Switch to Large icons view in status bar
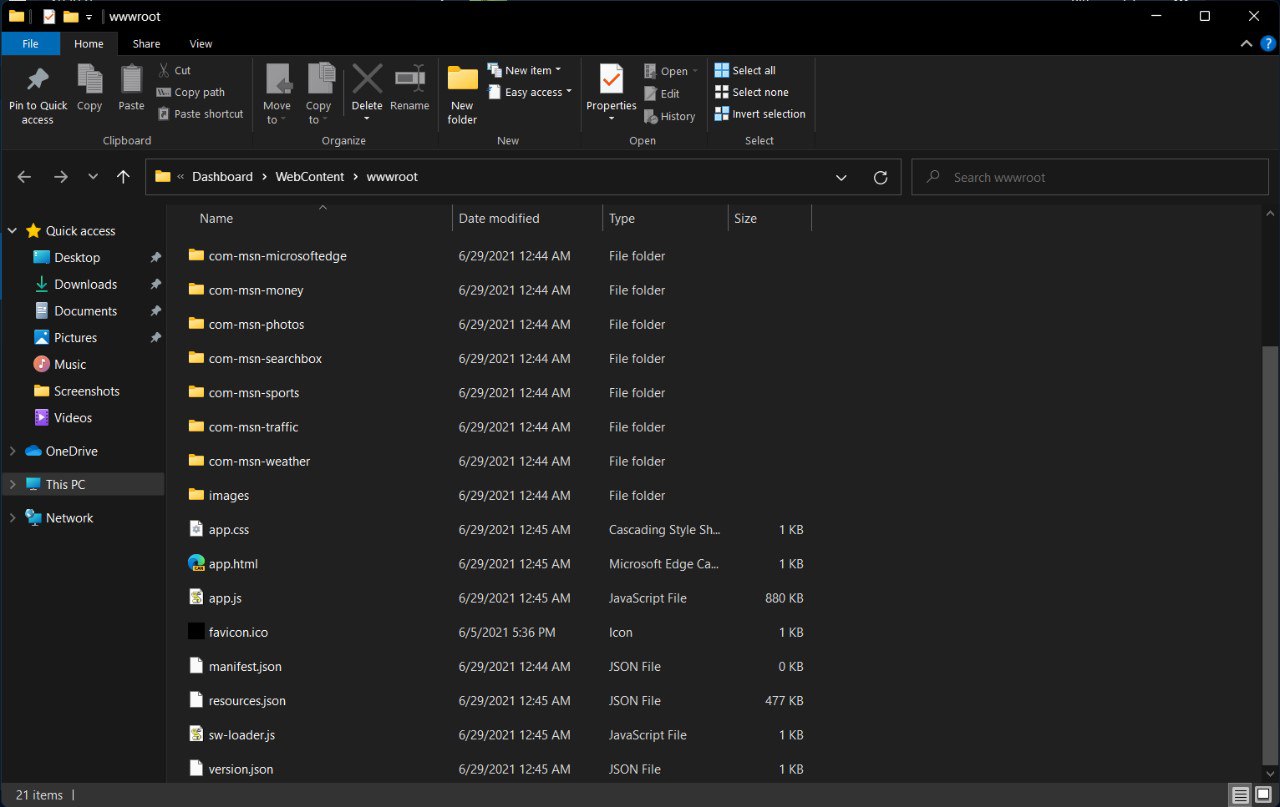The image size is (1280, 807). coord(1262,796)
